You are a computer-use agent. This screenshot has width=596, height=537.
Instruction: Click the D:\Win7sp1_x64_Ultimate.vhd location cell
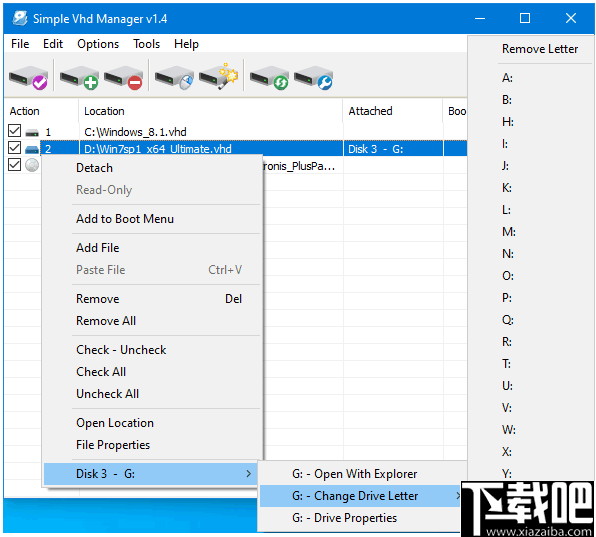pyautogui.click(x=211, y=149)
